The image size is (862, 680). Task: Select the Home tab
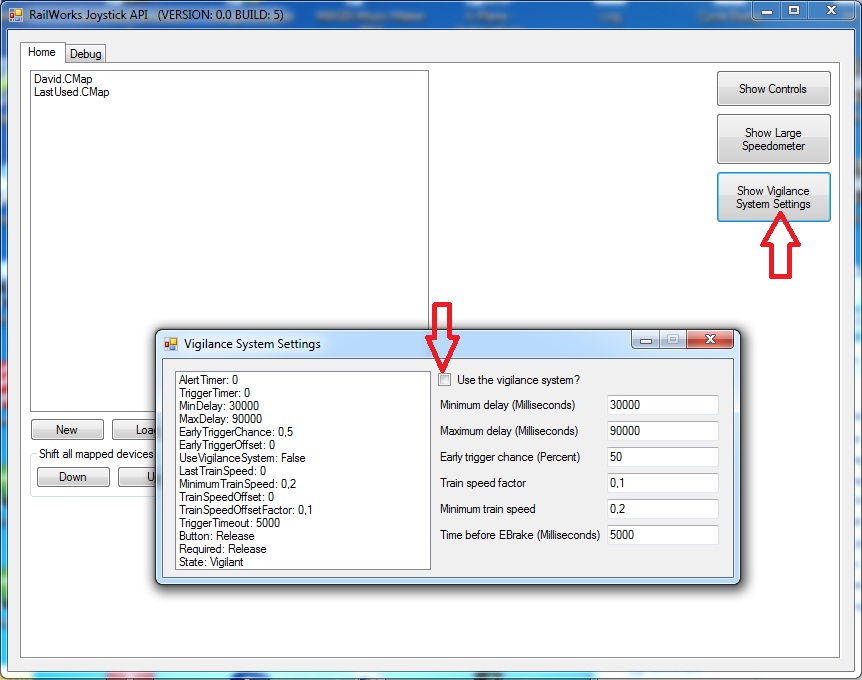tap(42, 52)
